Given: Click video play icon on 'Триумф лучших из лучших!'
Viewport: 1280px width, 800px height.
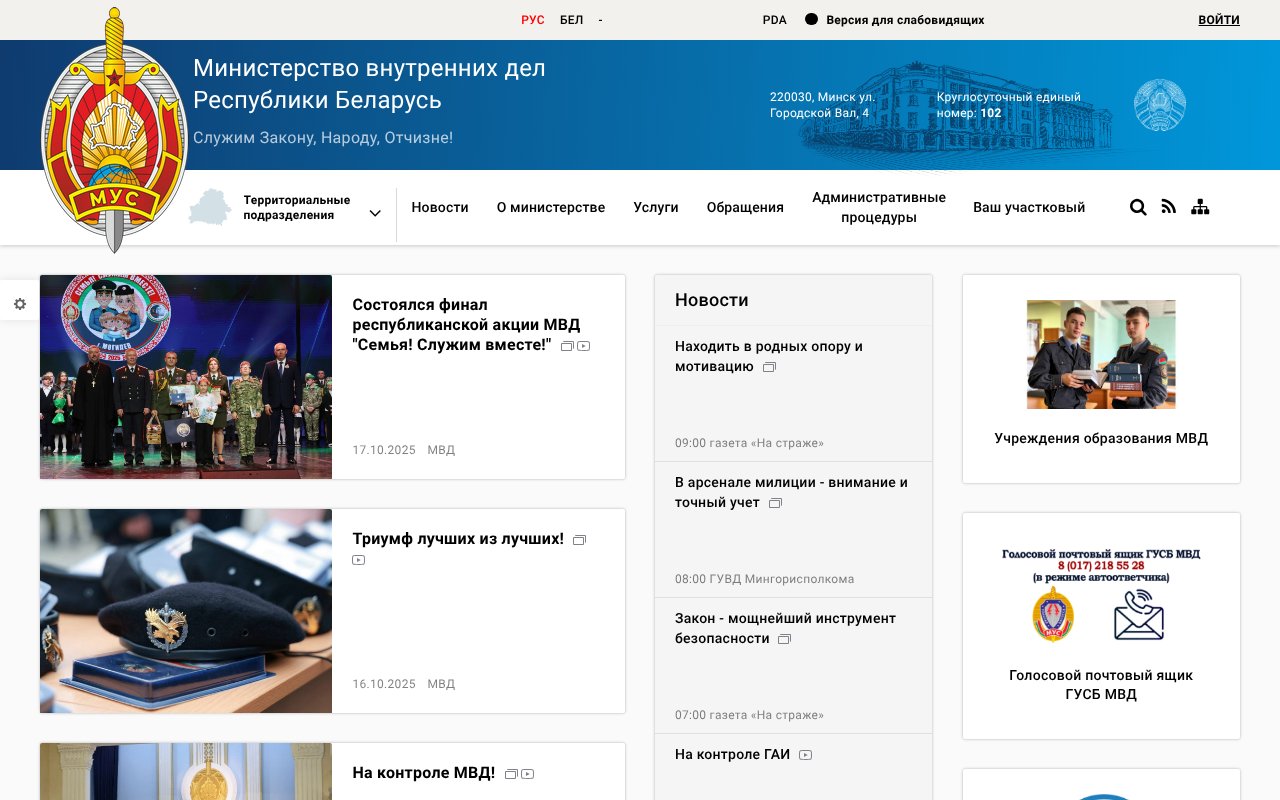Looking at the screenshot, I should pos(358,560).
